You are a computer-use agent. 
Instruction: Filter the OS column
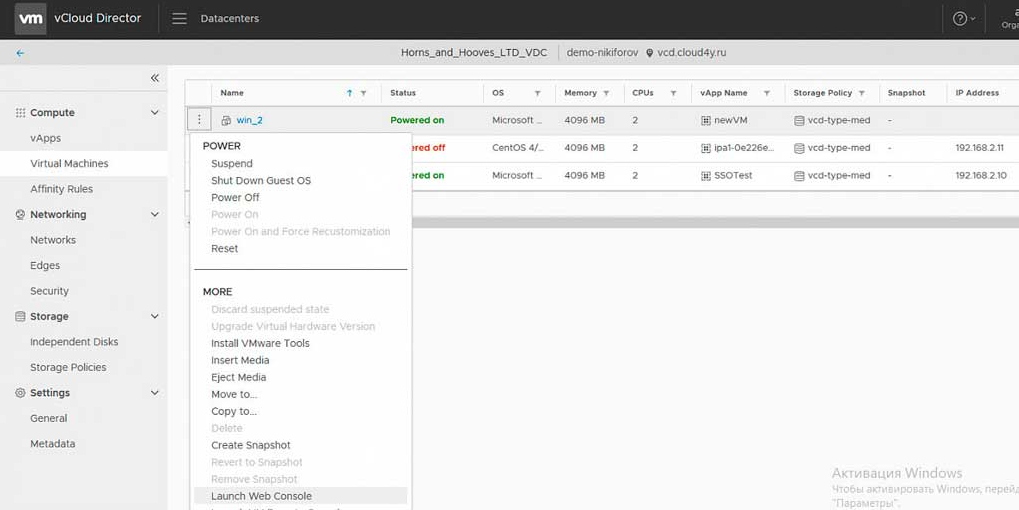tap(537, 93)
